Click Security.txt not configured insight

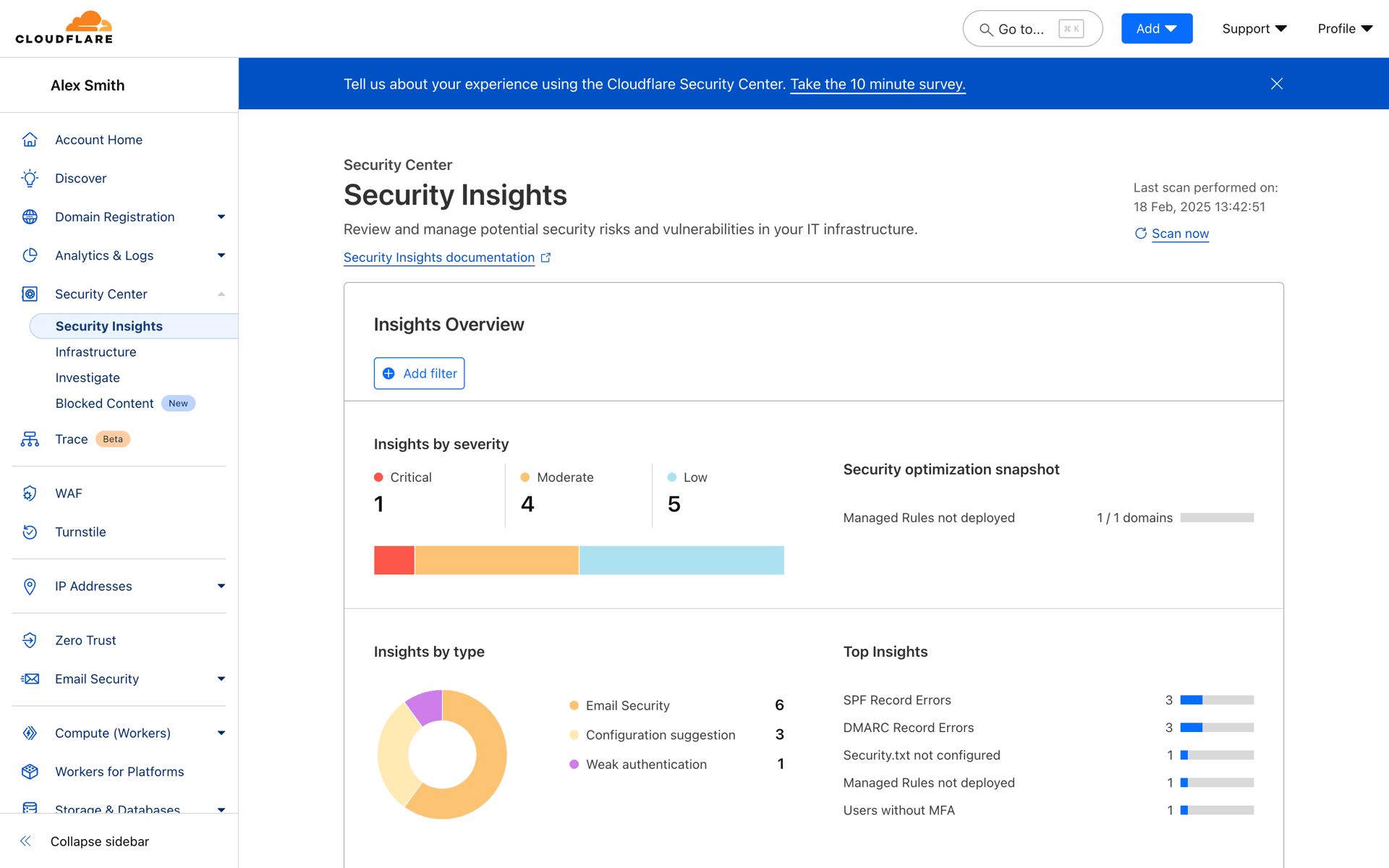point(922,755)
